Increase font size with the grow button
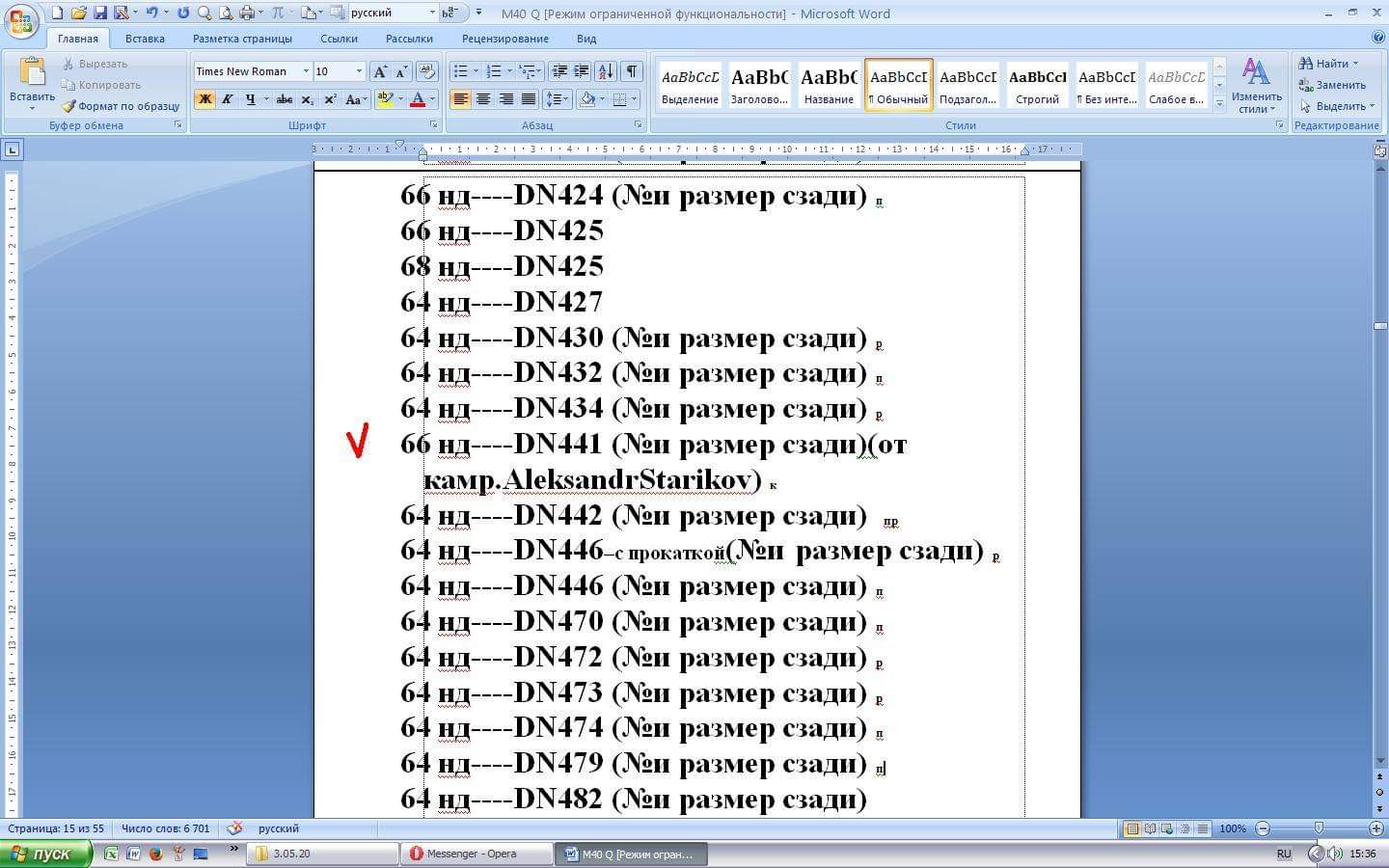Viewport: 1389px width, 868px height. 380,71
